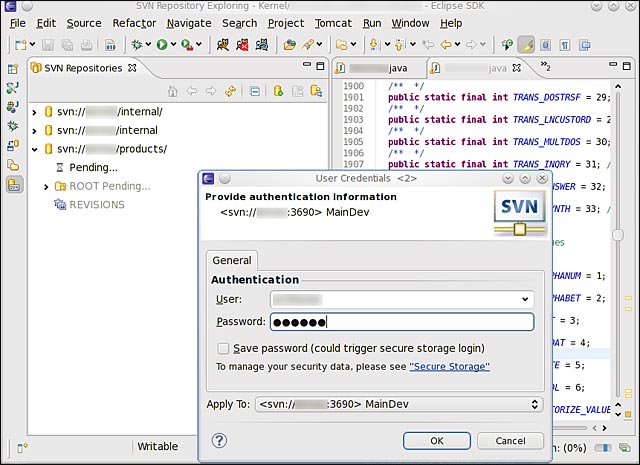Toggle the switch icon in status bar

[x=602, y=448]
